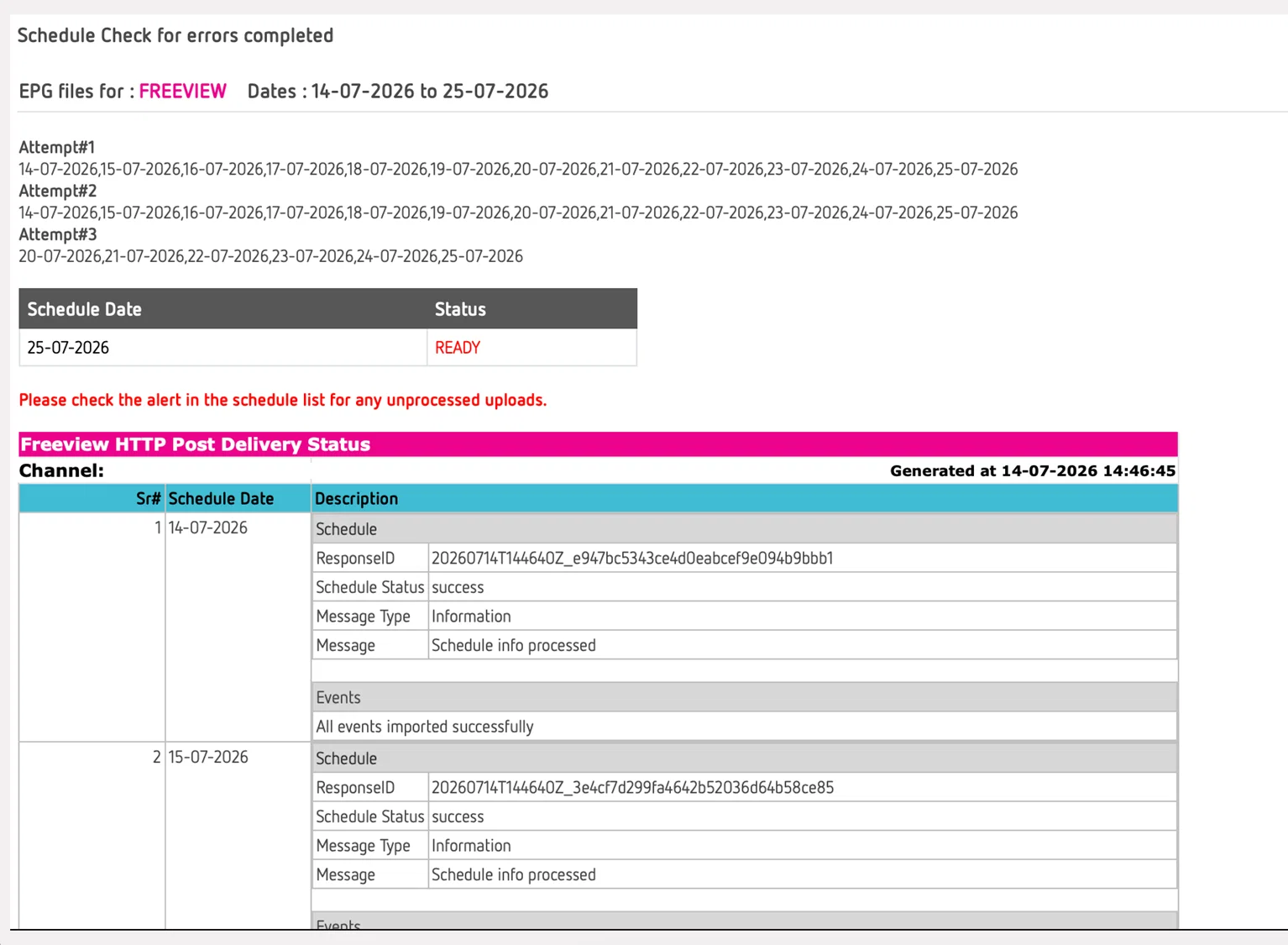Select the 15-07-2026 date in row 2
1288x945 pixels.
point(208,757)
